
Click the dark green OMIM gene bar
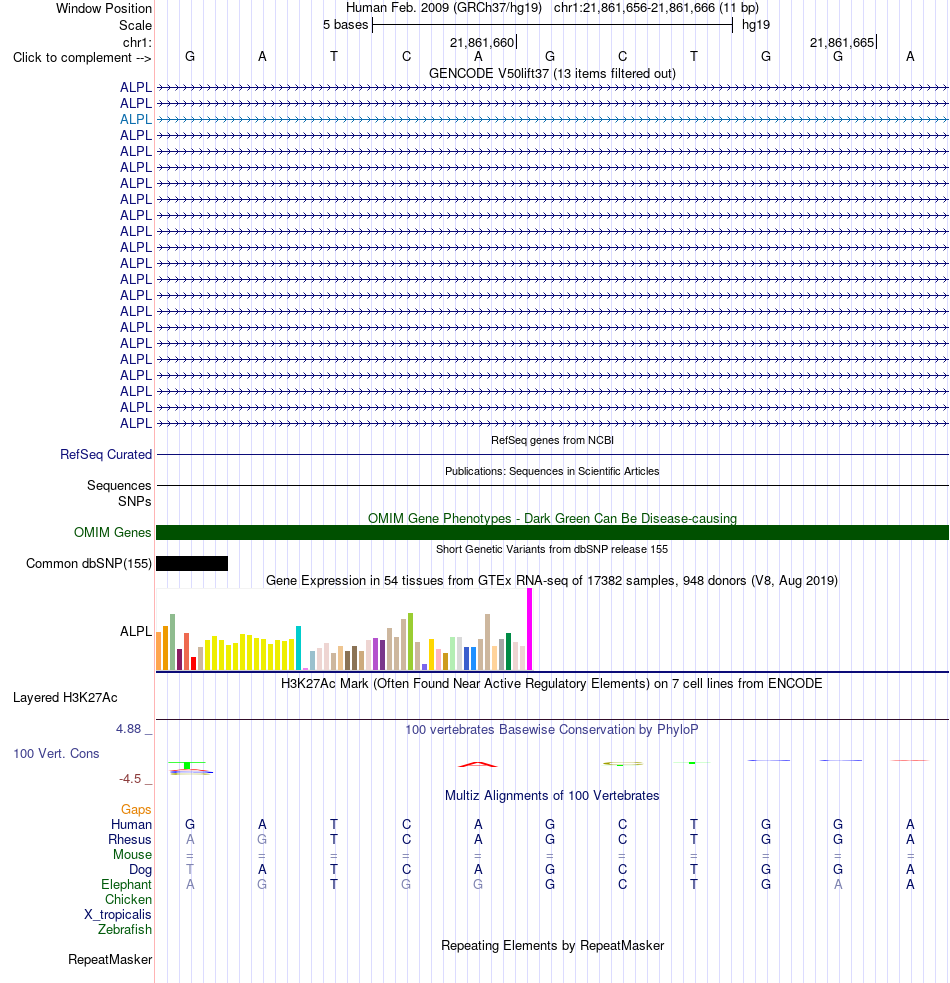[552, 532]
